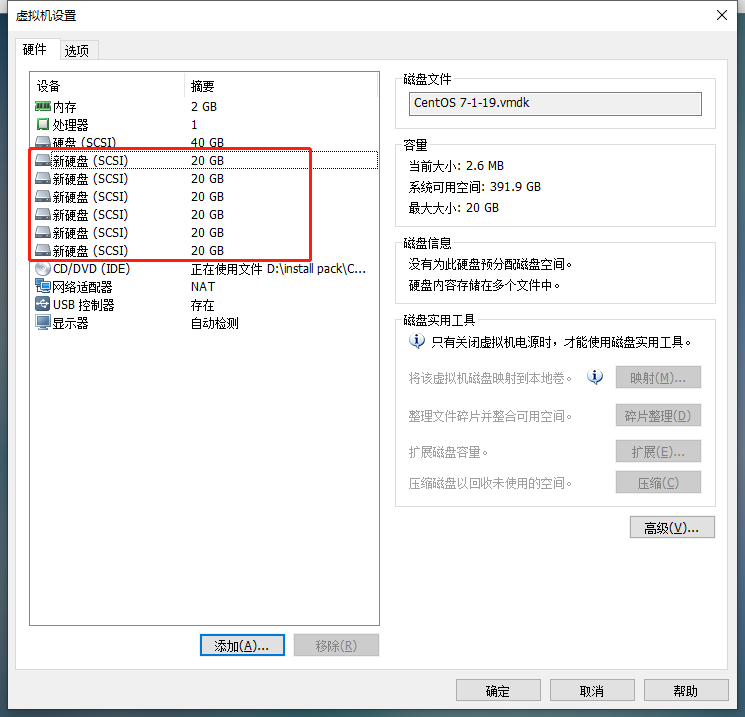This screenshot has height=717, width=745.
Task: Click the 设备 column header
Action: pyautogui.click(x=48, y=86)
